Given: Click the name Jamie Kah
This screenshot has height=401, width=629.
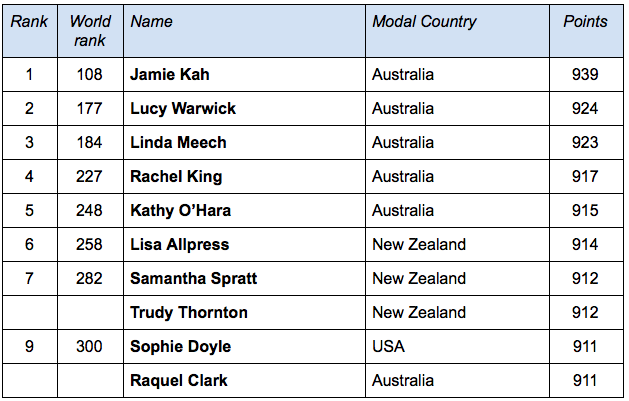Looking at the screenshot, I should (170, 75).
